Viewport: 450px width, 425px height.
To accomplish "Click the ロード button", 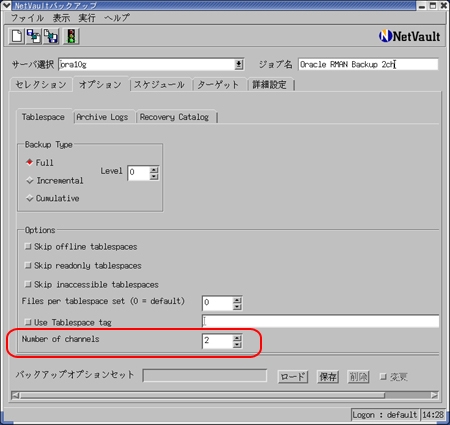I will (293, 377).
